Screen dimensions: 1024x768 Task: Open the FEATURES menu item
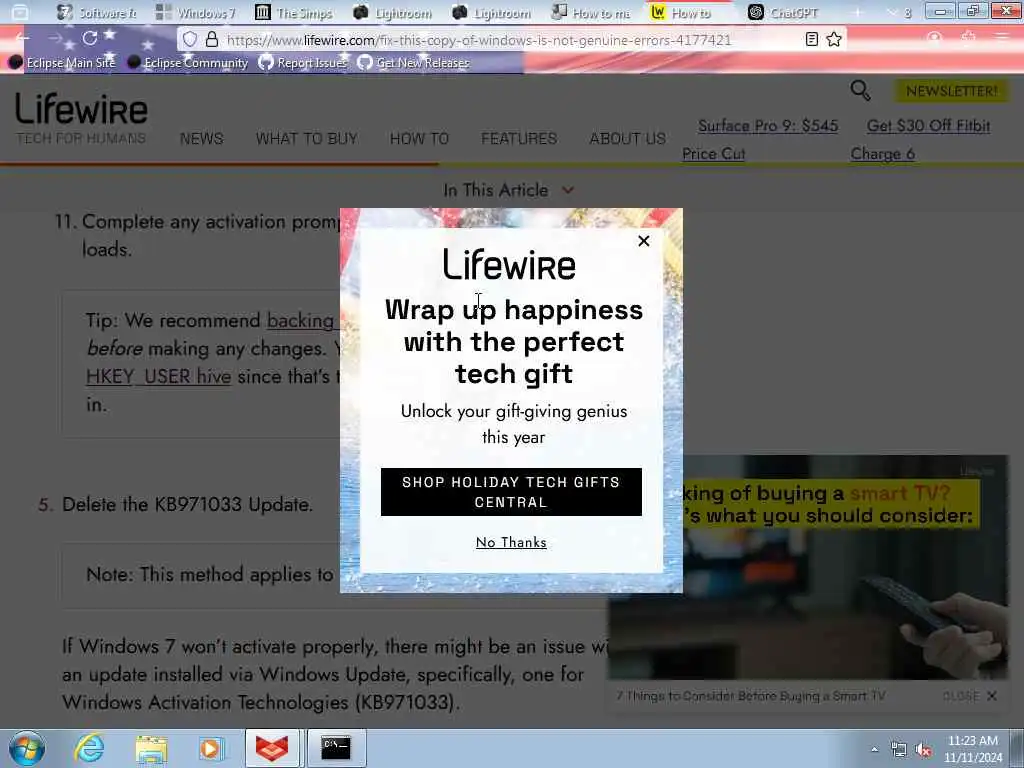[x=519, y=138]
